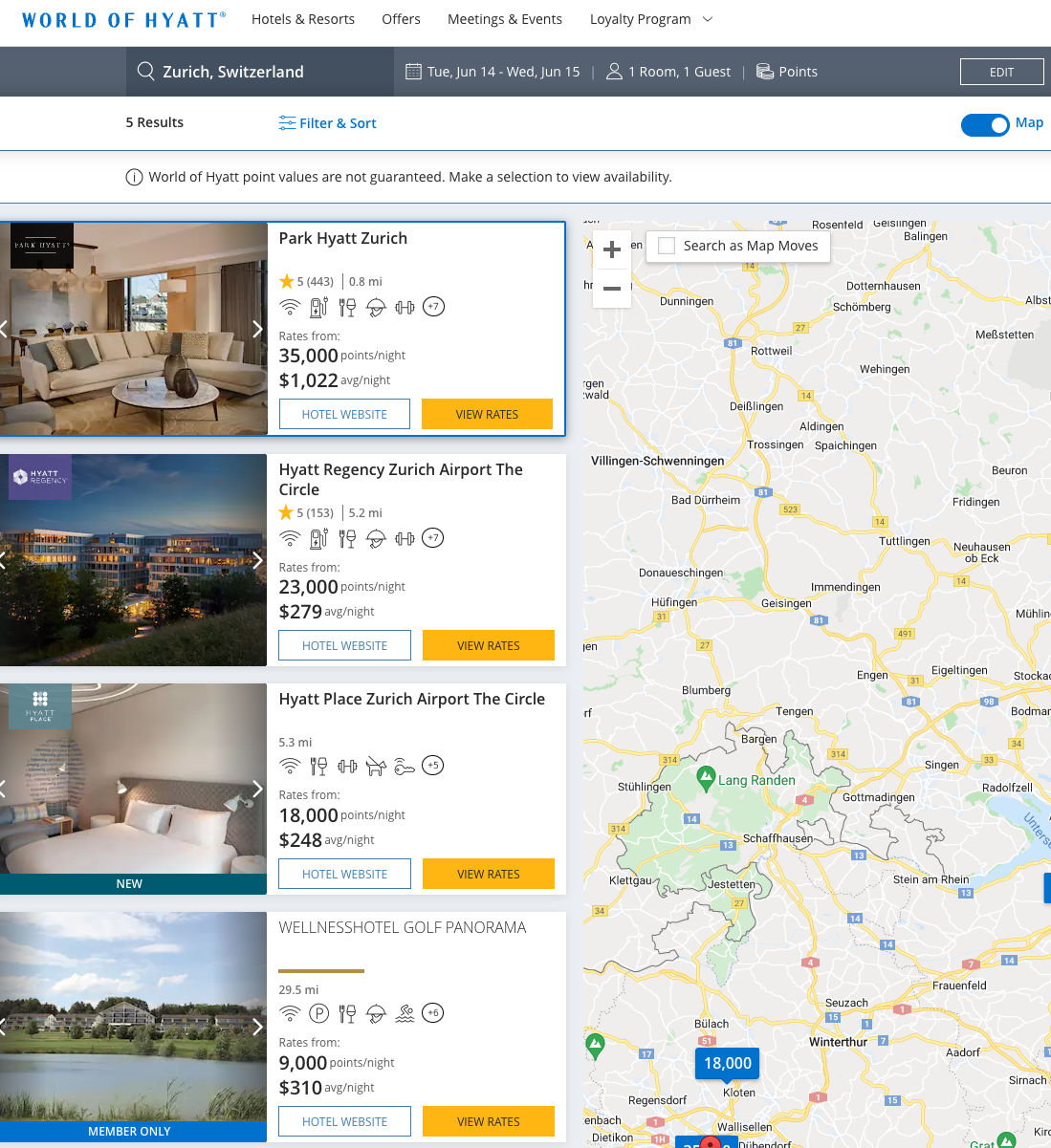Viewport: 1051px width, 1148px height.
Task: Open Hotels & Resorts menu
Action: click(303, 19)
